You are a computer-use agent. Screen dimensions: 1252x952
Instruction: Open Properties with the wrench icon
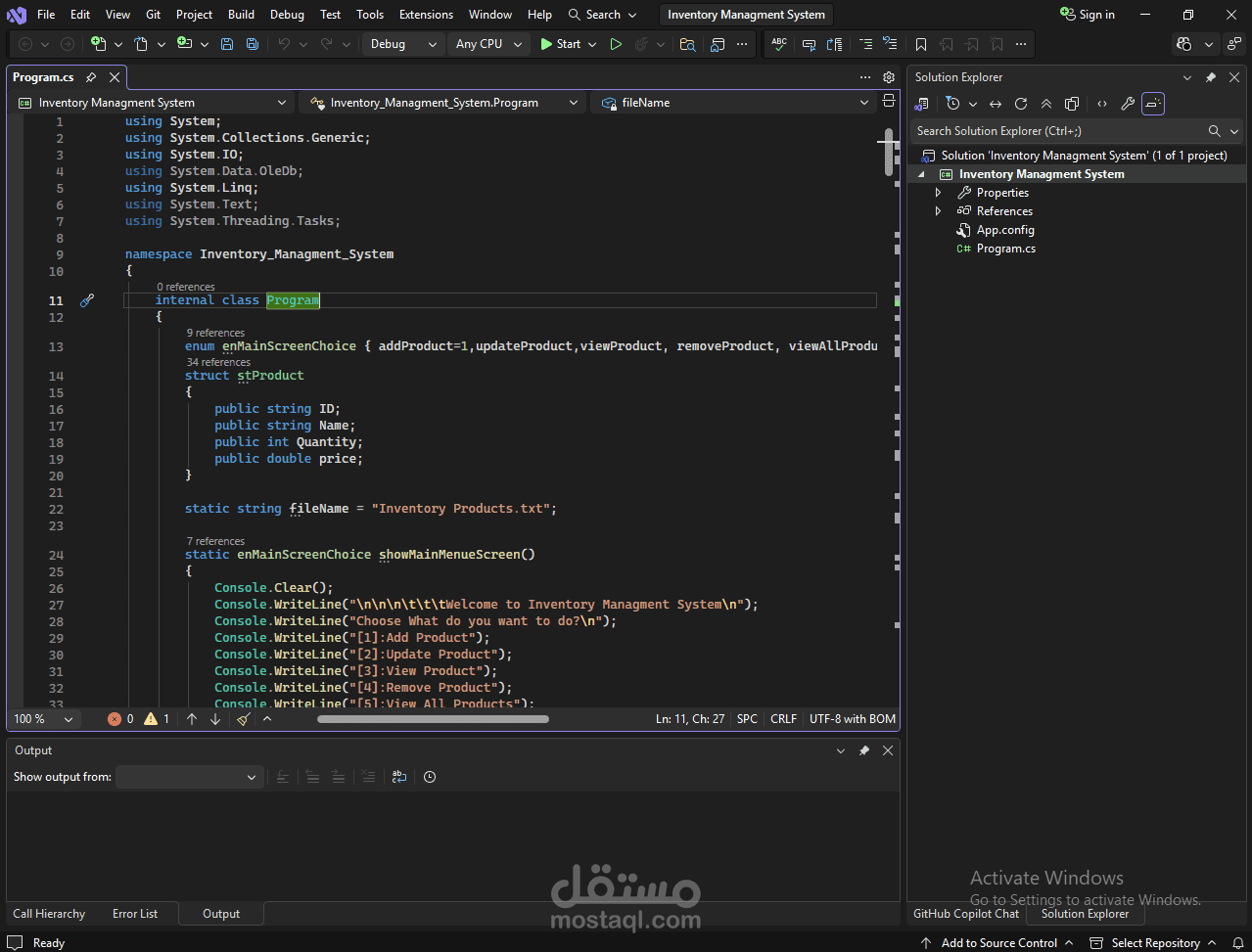(x=1127, y=103)
